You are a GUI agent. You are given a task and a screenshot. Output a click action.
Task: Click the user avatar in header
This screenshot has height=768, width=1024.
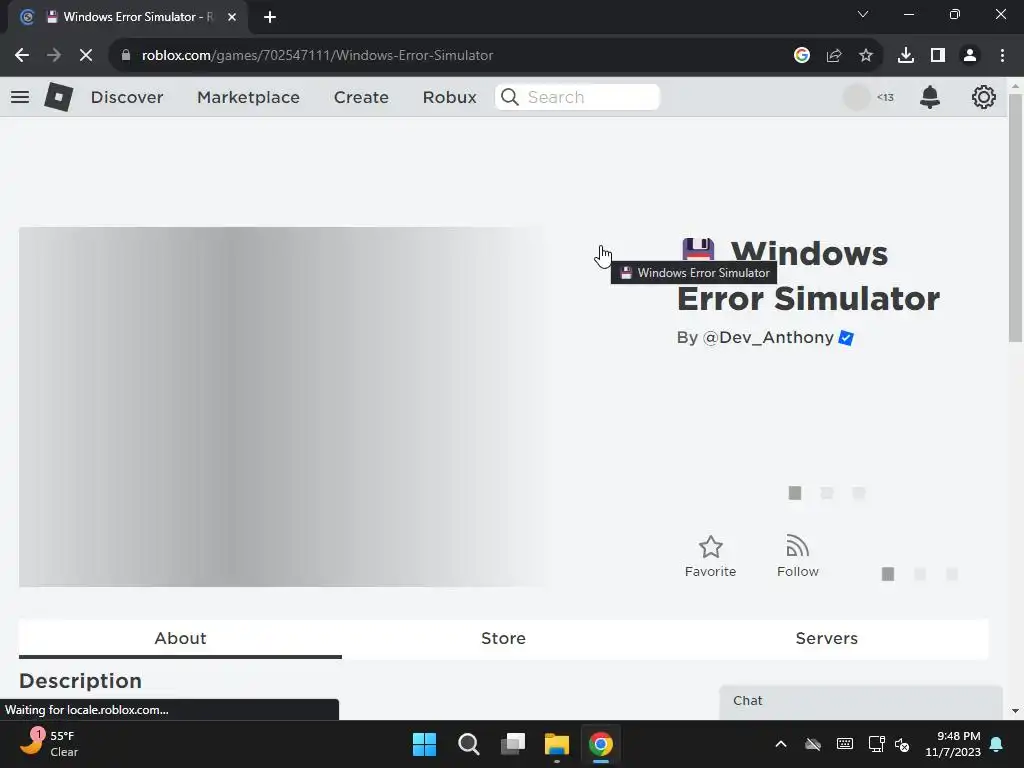coord(856,97)
